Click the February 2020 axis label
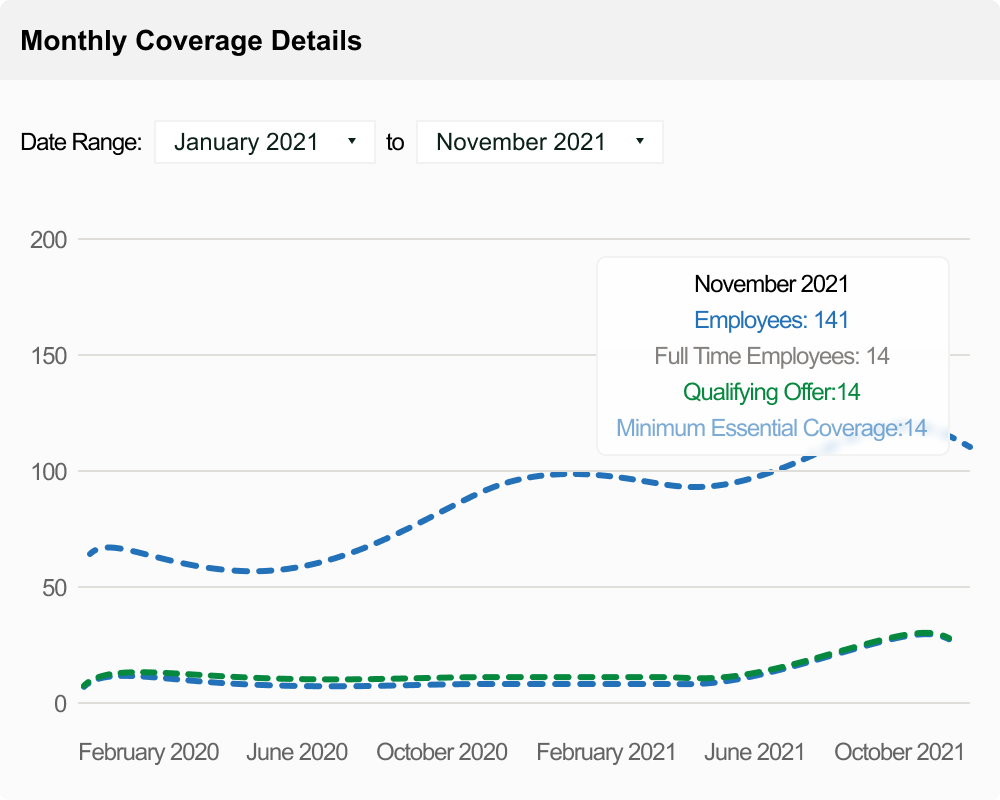Viewport: 1000px width, 800px height. point(148,751)
